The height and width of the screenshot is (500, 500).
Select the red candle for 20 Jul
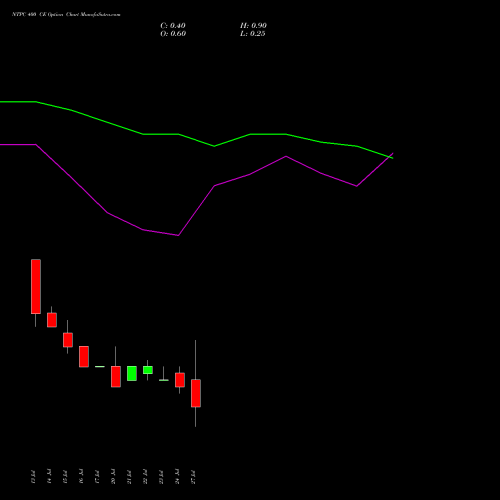[x=116, y=377]
